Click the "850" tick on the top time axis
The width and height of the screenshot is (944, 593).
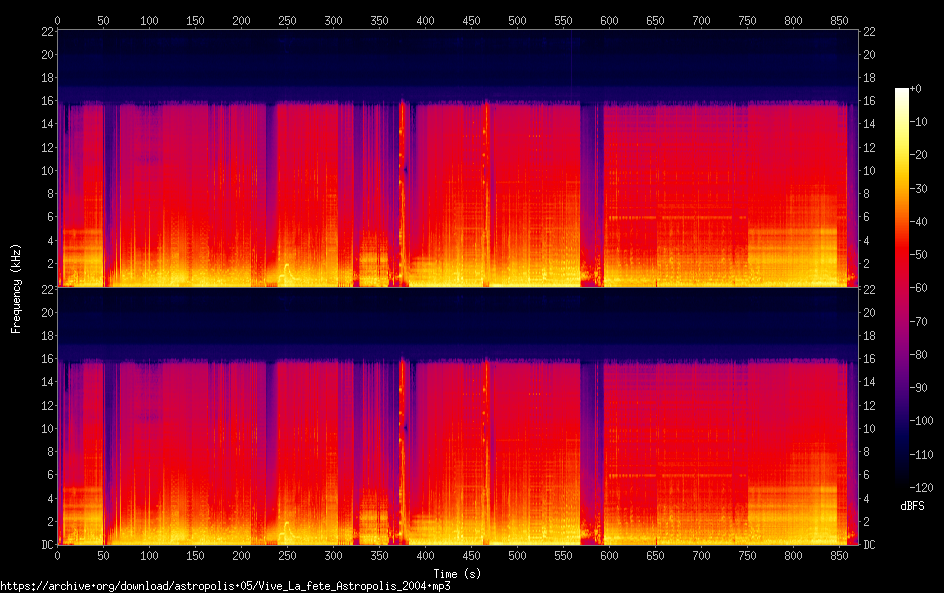(839, 20)
